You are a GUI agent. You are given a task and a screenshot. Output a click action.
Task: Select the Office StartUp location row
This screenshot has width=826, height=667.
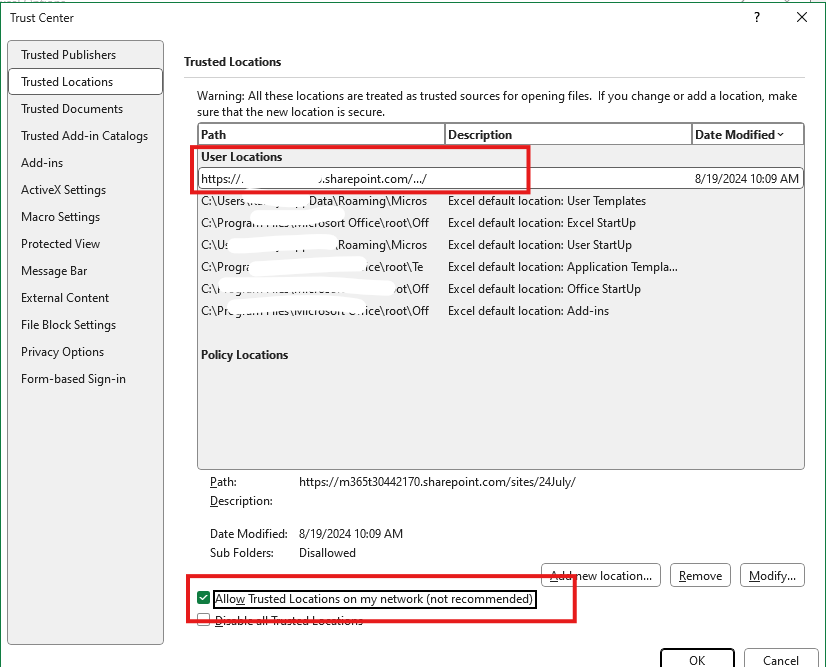(500, 289)
